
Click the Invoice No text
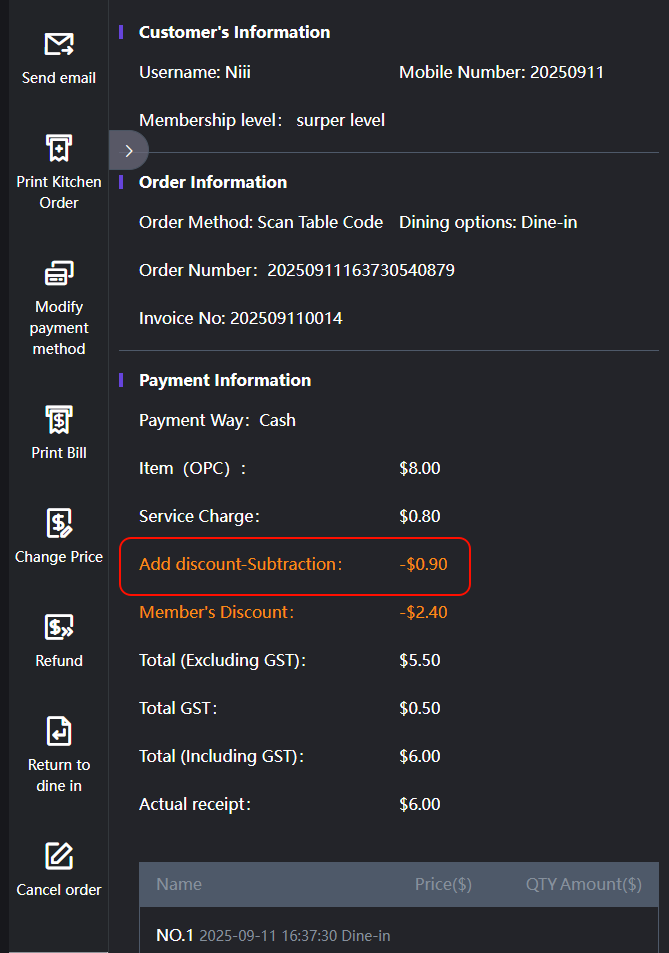tap(241, 318)
